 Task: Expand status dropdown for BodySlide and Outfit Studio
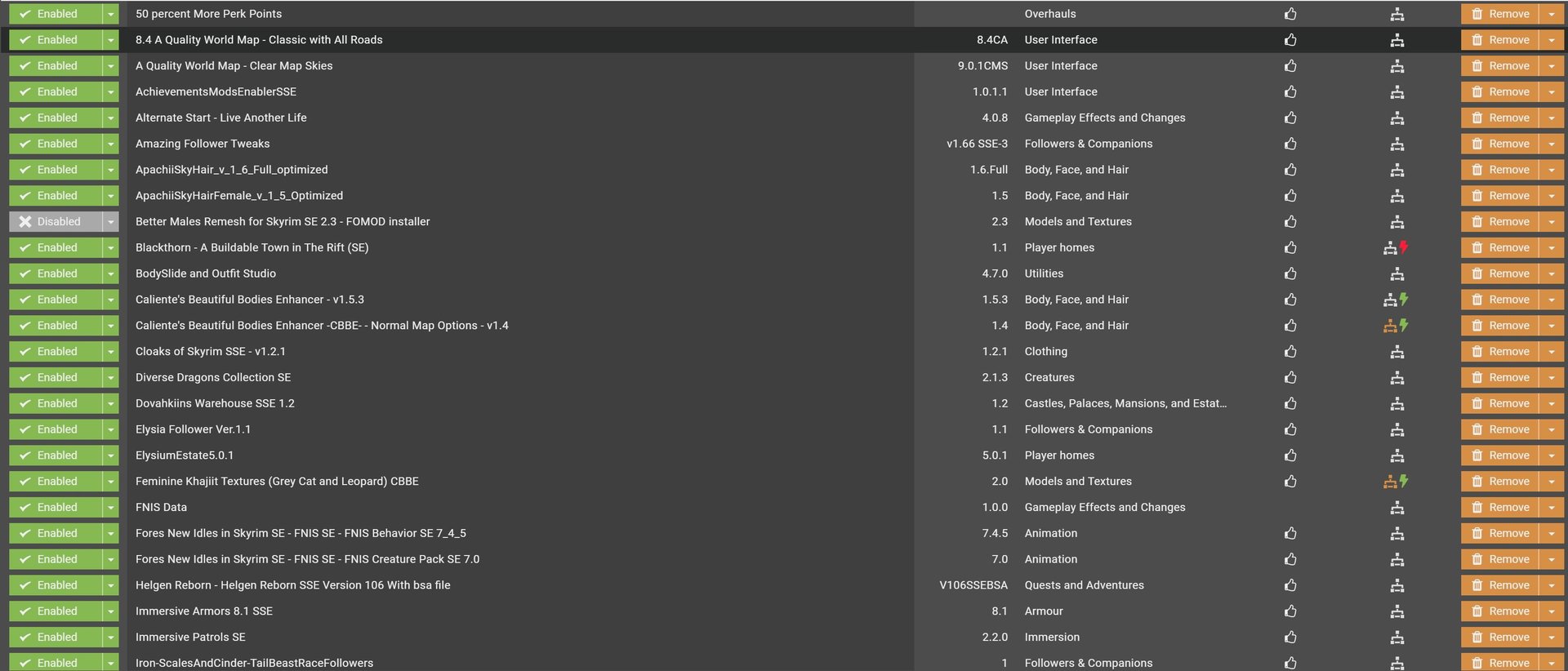coord(111,273)
